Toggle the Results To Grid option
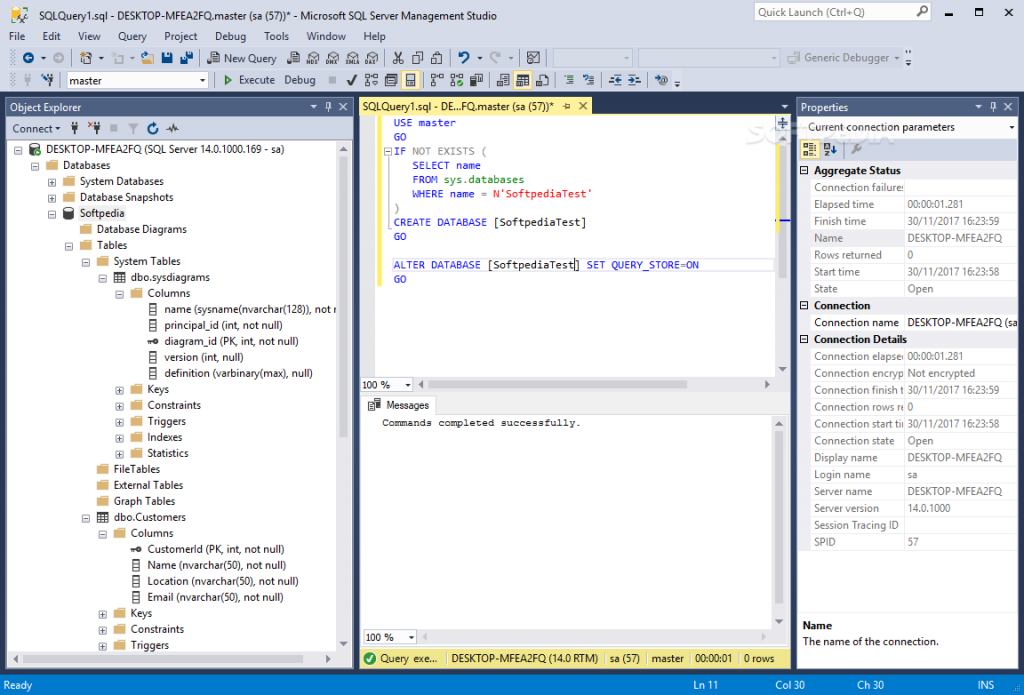Image resolution: width=1024 pixels, height=695 pixels. click(523, 78)
